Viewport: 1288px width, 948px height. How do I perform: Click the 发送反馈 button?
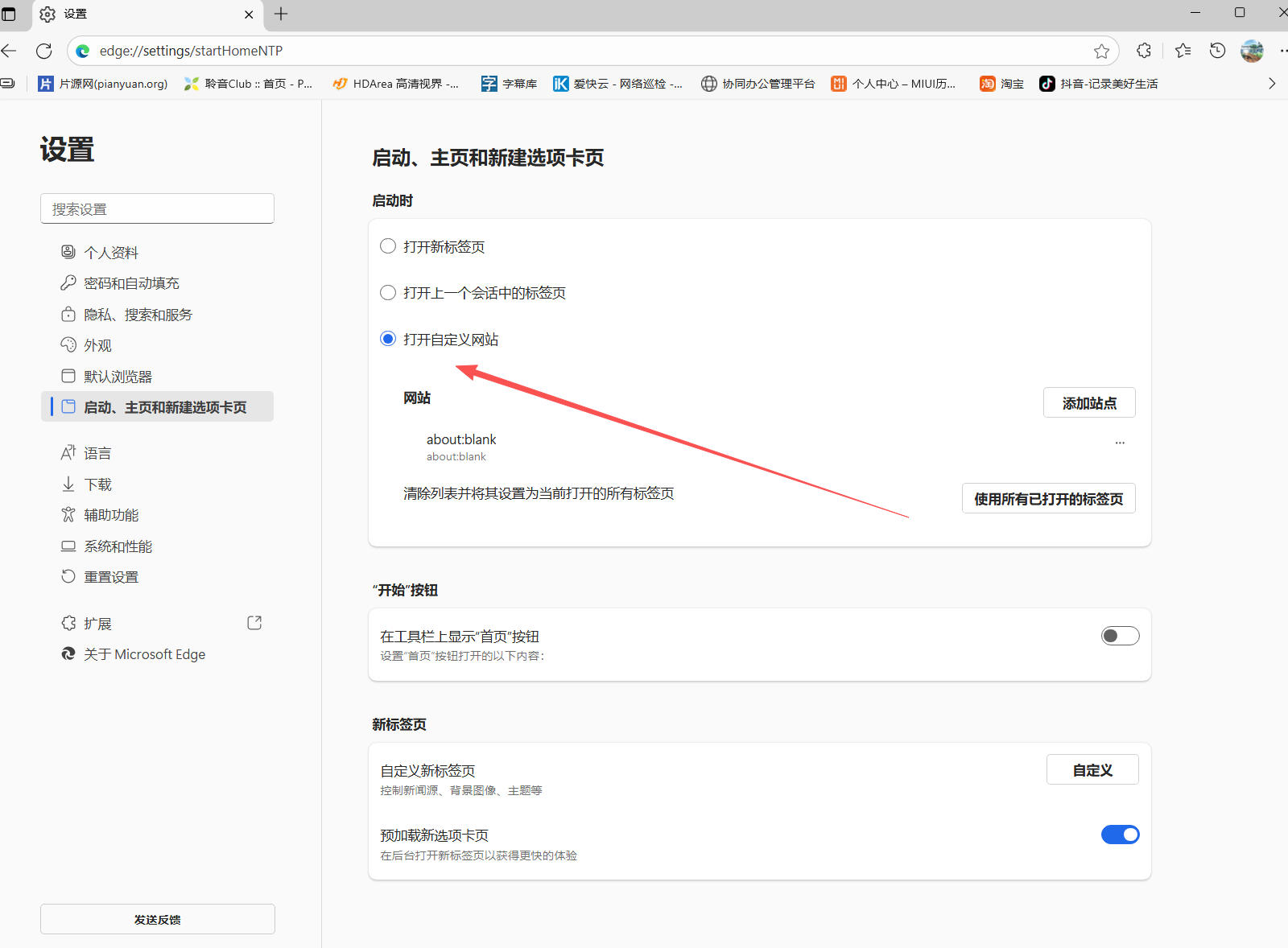(158, 919)
